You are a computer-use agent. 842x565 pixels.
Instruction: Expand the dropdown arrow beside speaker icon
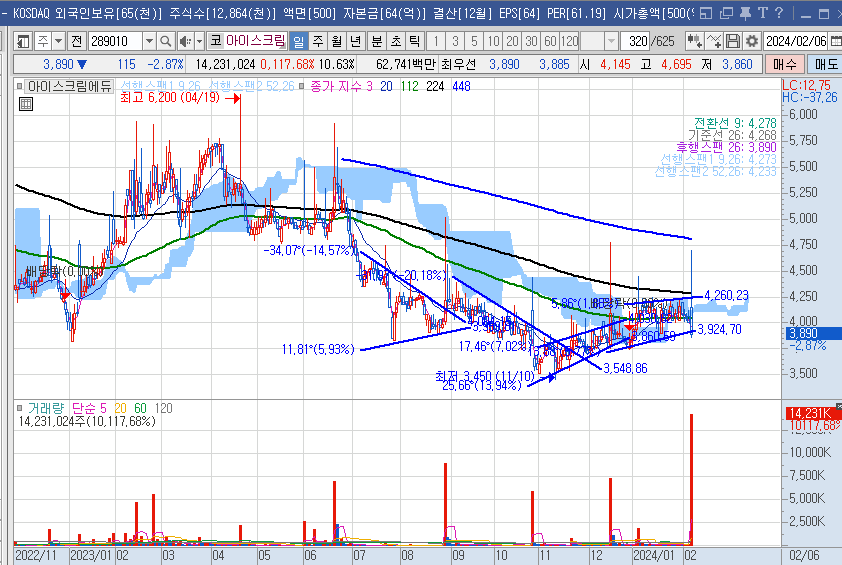coord(199,41)
